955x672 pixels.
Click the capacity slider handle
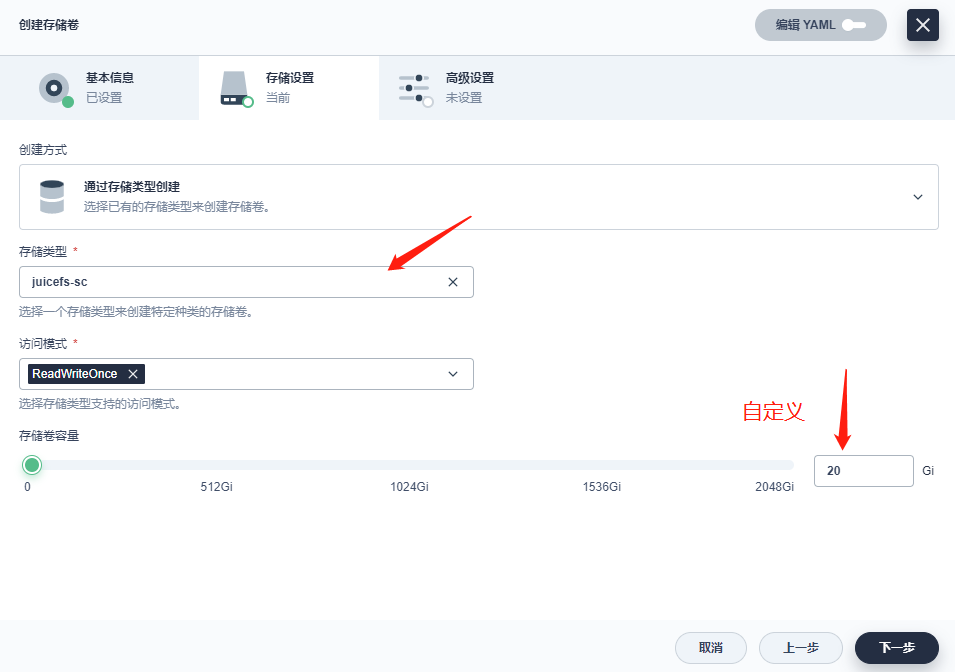click(32, 465)
